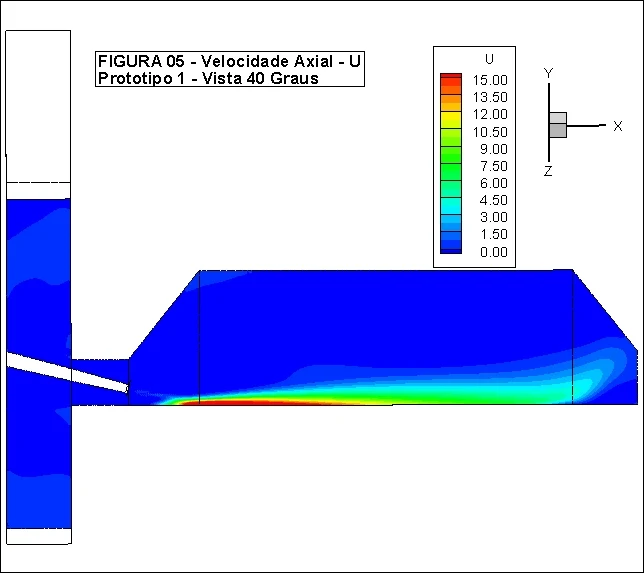Select the 0.00 legend value

494,252
